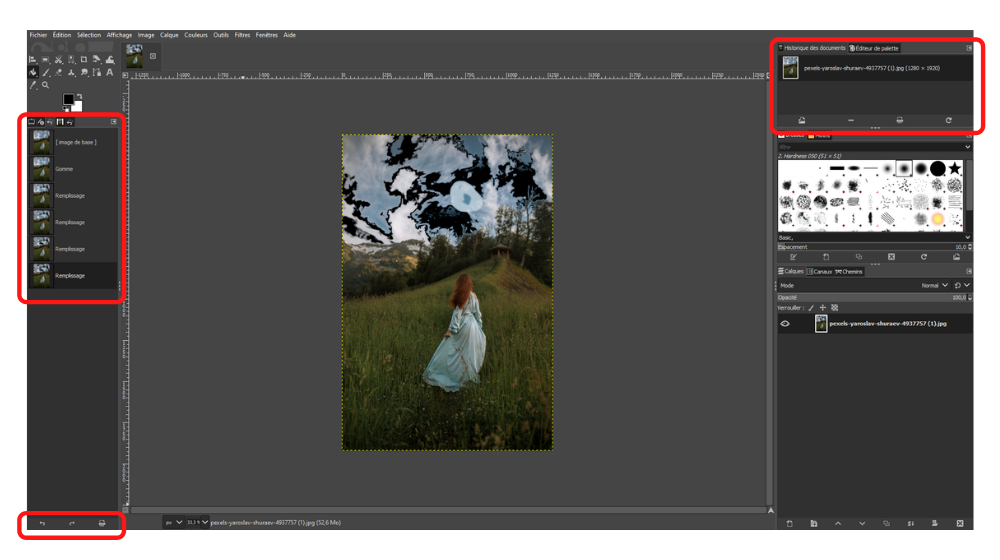Screen dimensions: 1000x560
Task: Open the Fichier menu
Action: (x=38, y=35)
